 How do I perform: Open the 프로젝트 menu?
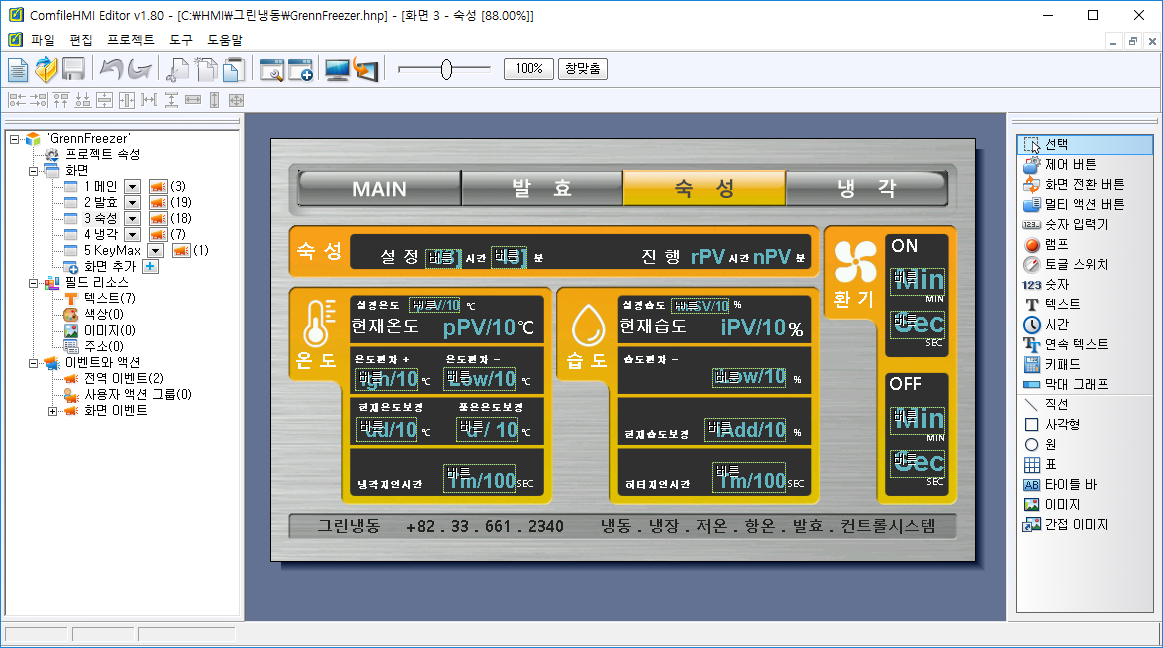(131, 40)
